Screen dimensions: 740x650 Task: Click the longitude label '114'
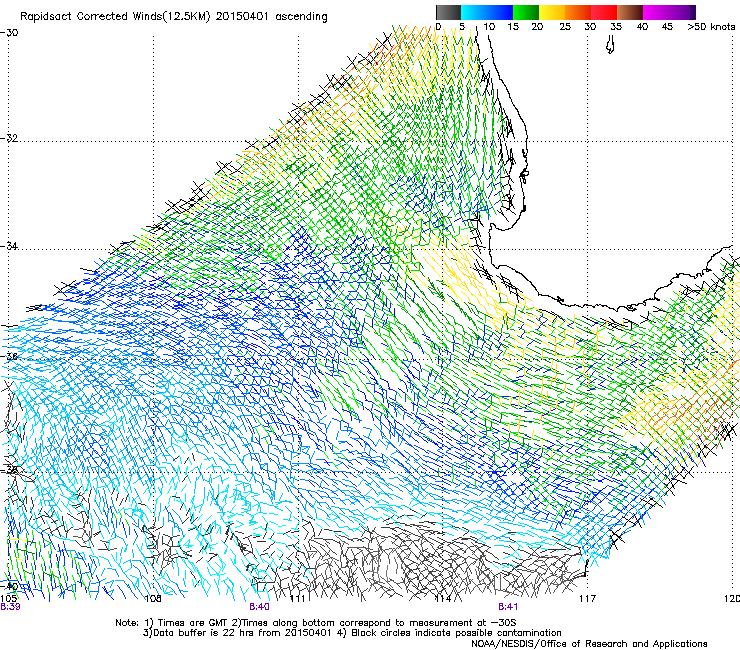[443, 599]
